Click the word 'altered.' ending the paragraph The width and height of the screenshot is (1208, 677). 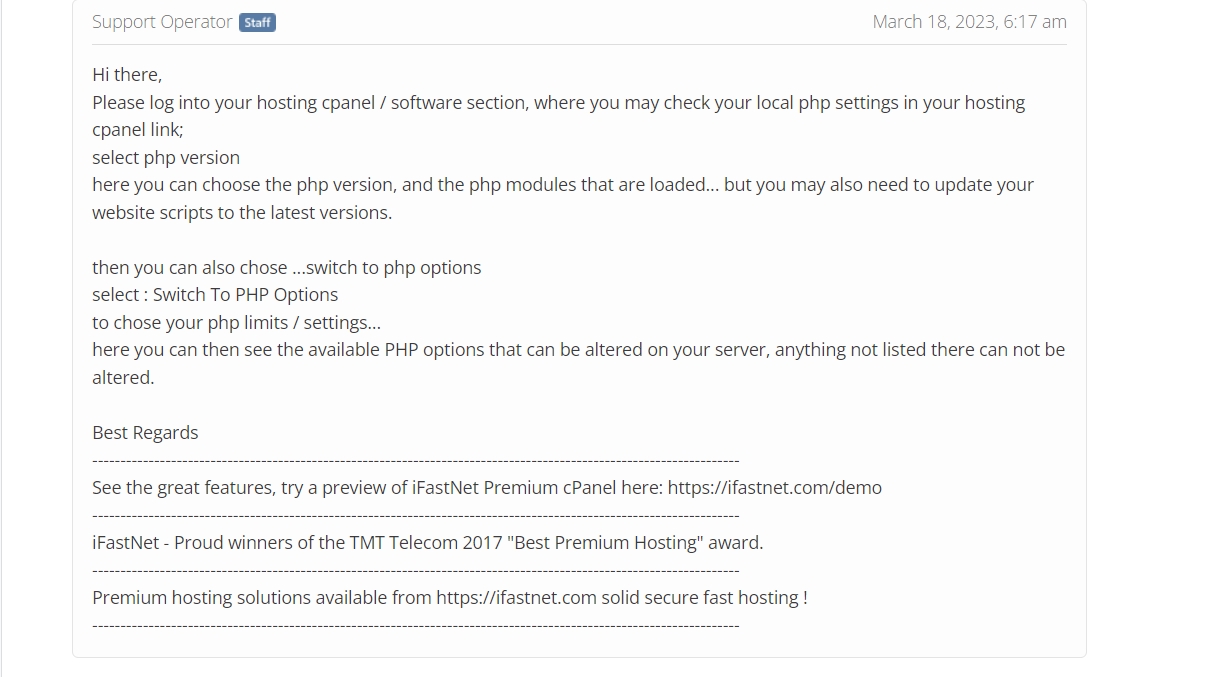pos(123,378)
